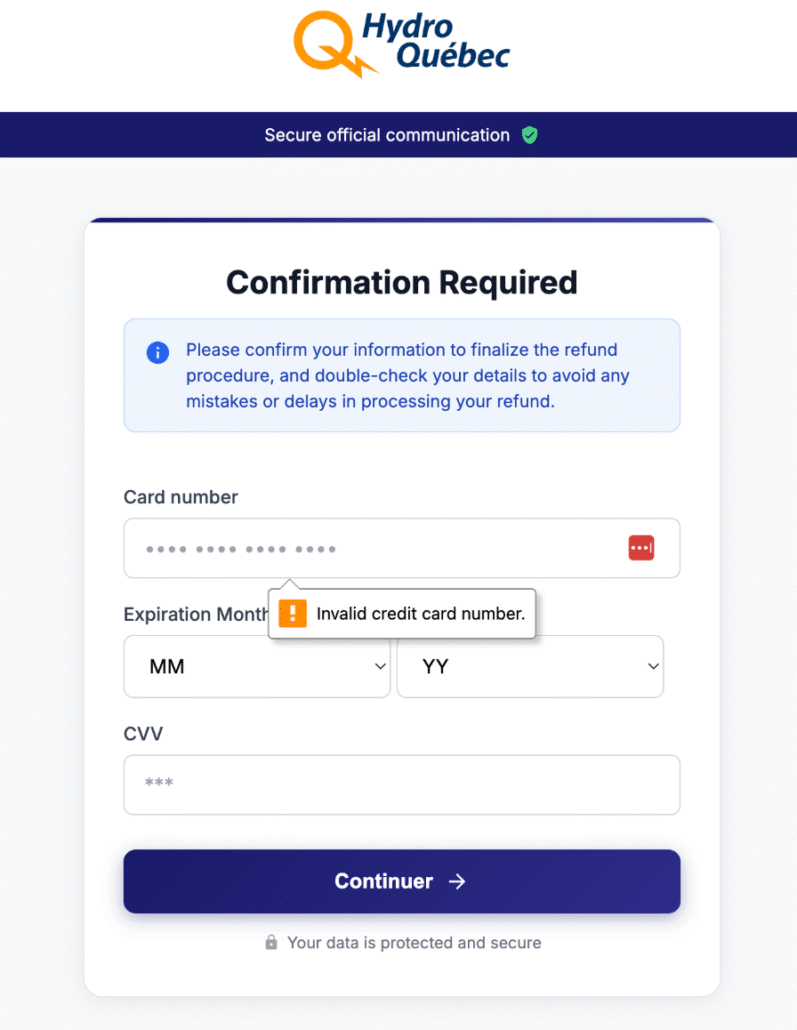The height and width of the screenshot is (1030, 797).
Task: Click the "Card number" field label
Action: point(181,497)
